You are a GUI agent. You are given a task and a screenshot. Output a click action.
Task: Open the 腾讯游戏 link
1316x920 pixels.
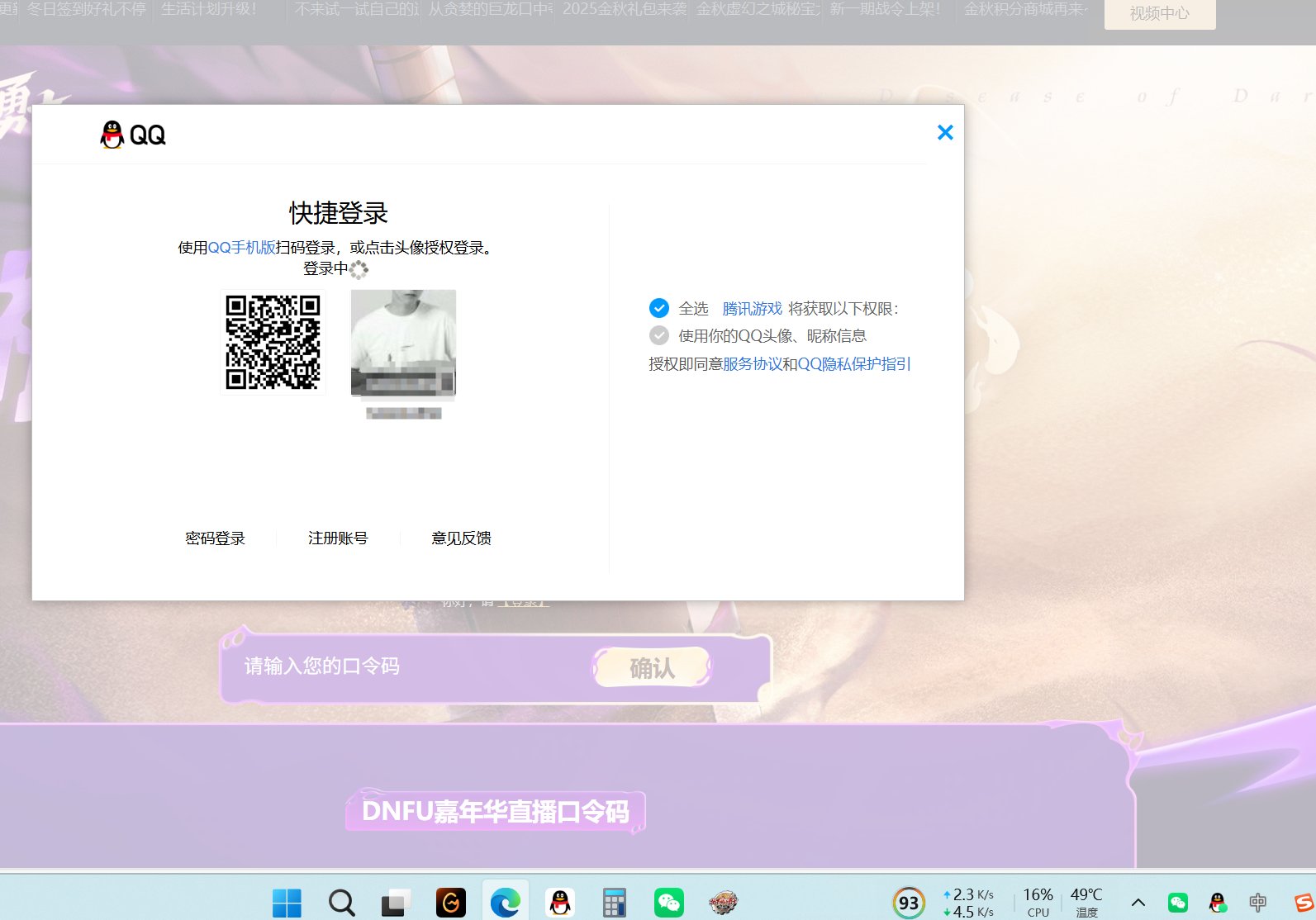tap(752, 309)
